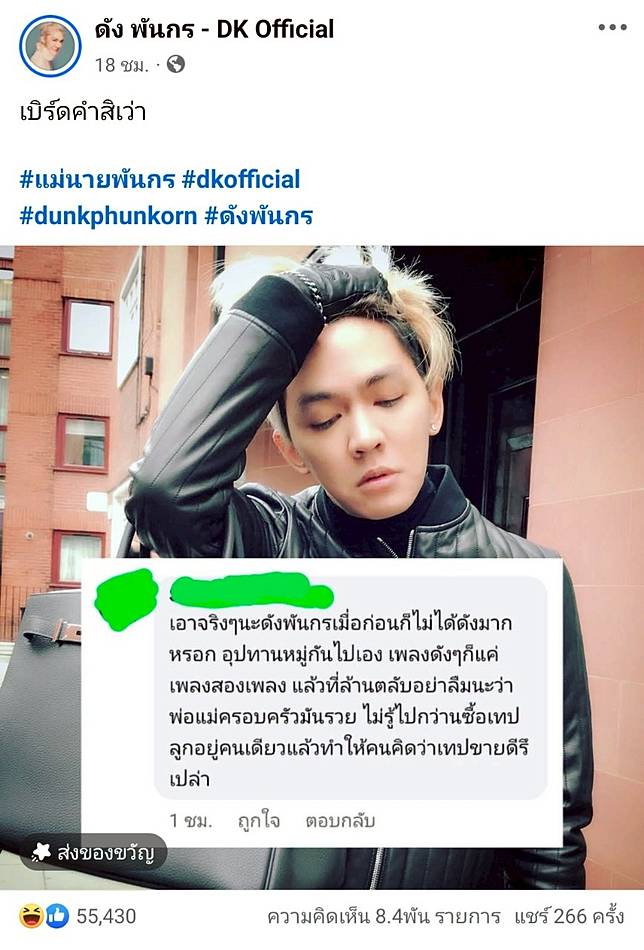The image size is (644, 950).
Task: Open the 8.4พัน comments list
Action: point(384,916)
